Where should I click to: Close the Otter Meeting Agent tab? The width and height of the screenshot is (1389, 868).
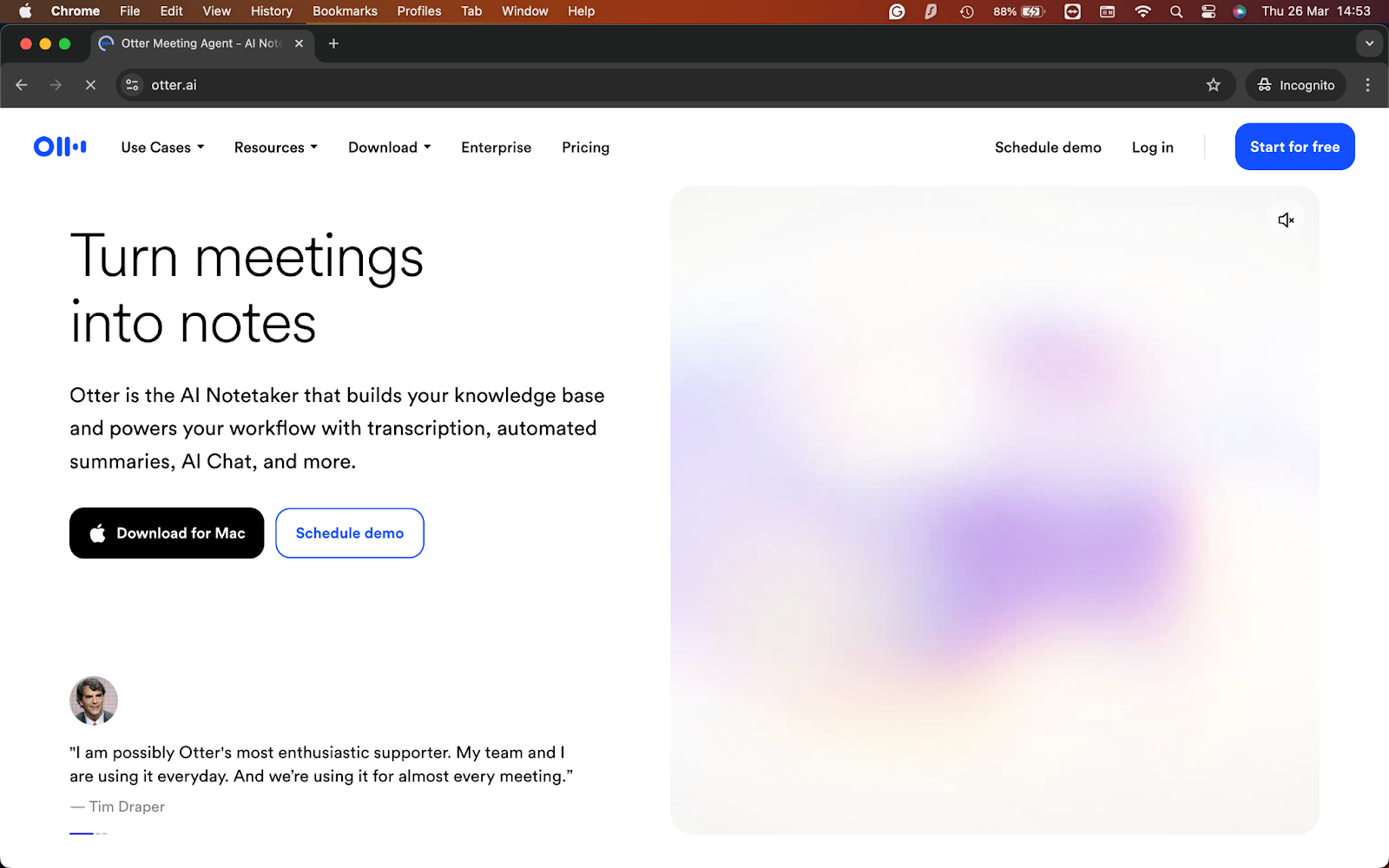click(299, 43)
